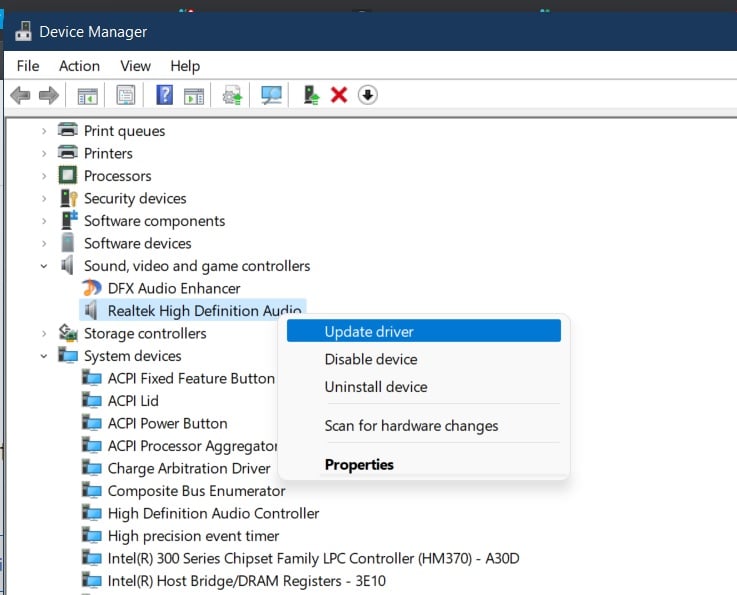Select Realtek High Definition Audio device

click(x=204, y=311)
